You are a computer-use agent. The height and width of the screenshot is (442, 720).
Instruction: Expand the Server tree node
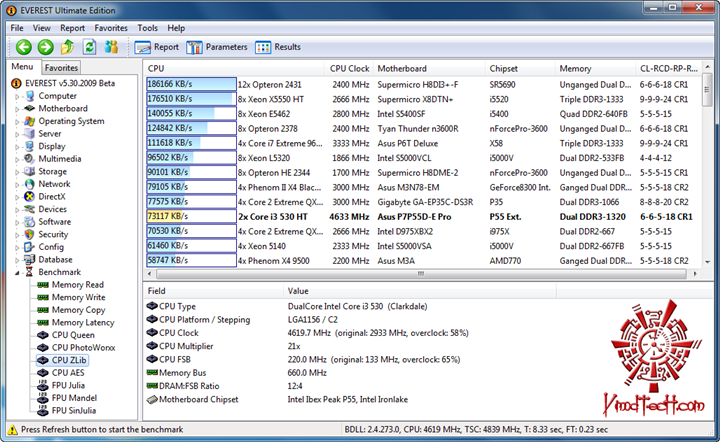point(17,134)
